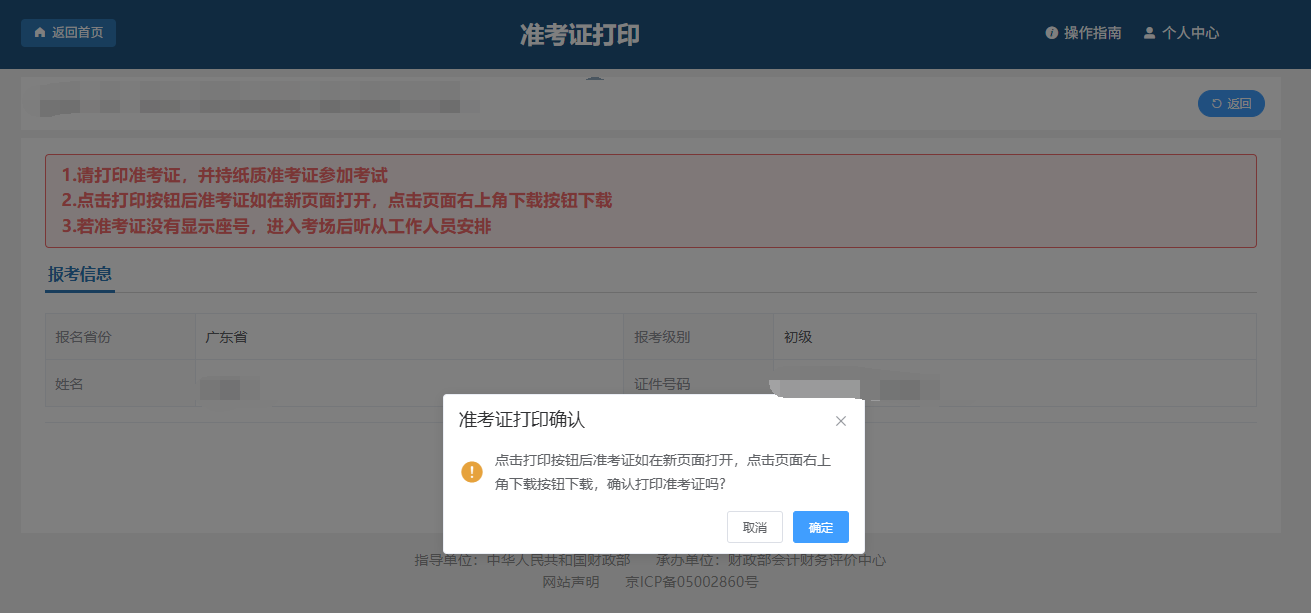
Task: Open the 个人中心 menu label
Action: tap(1190, 33)
